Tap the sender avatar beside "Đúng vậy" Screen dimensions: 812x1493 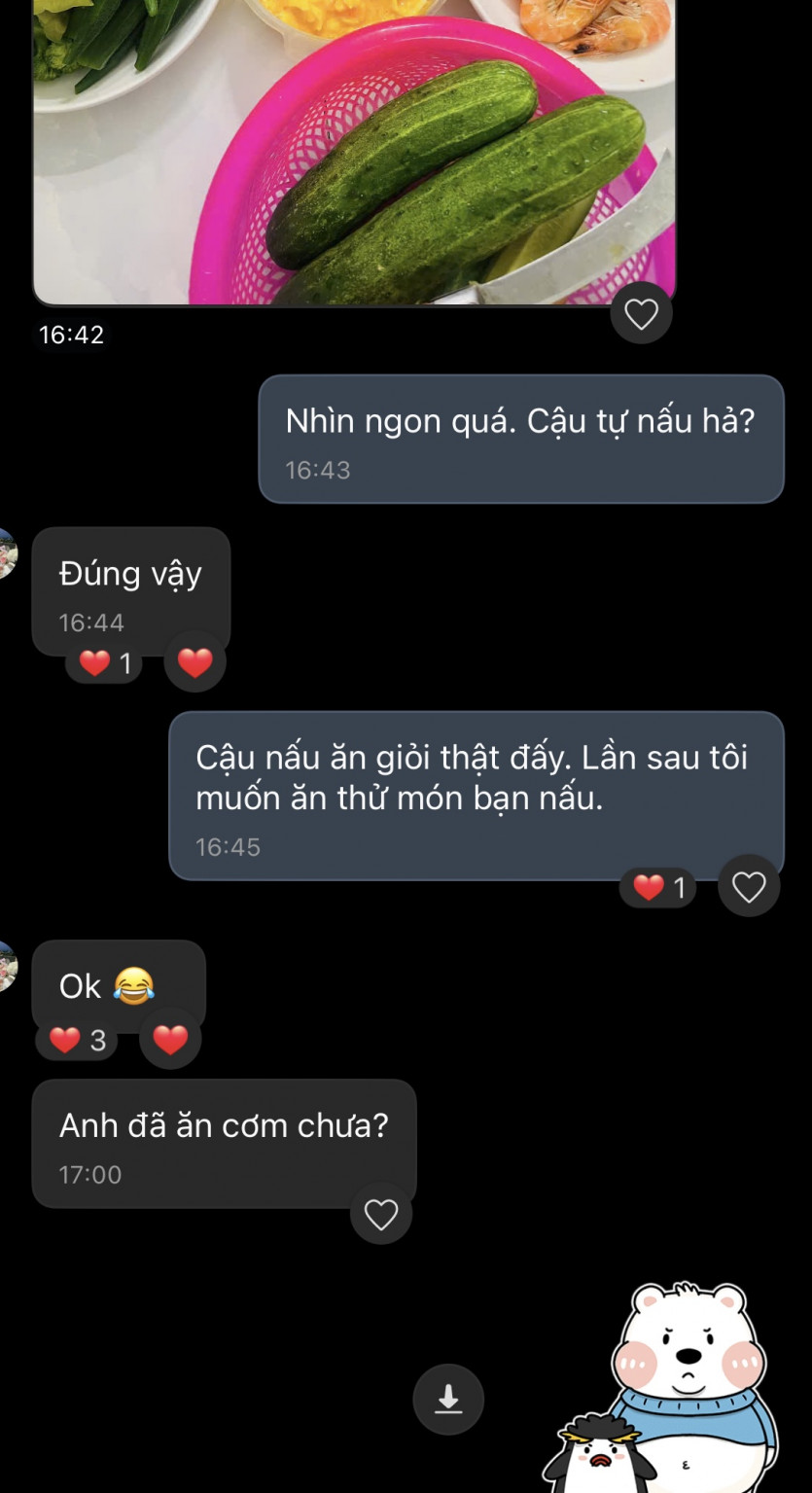tap(6, 553)
